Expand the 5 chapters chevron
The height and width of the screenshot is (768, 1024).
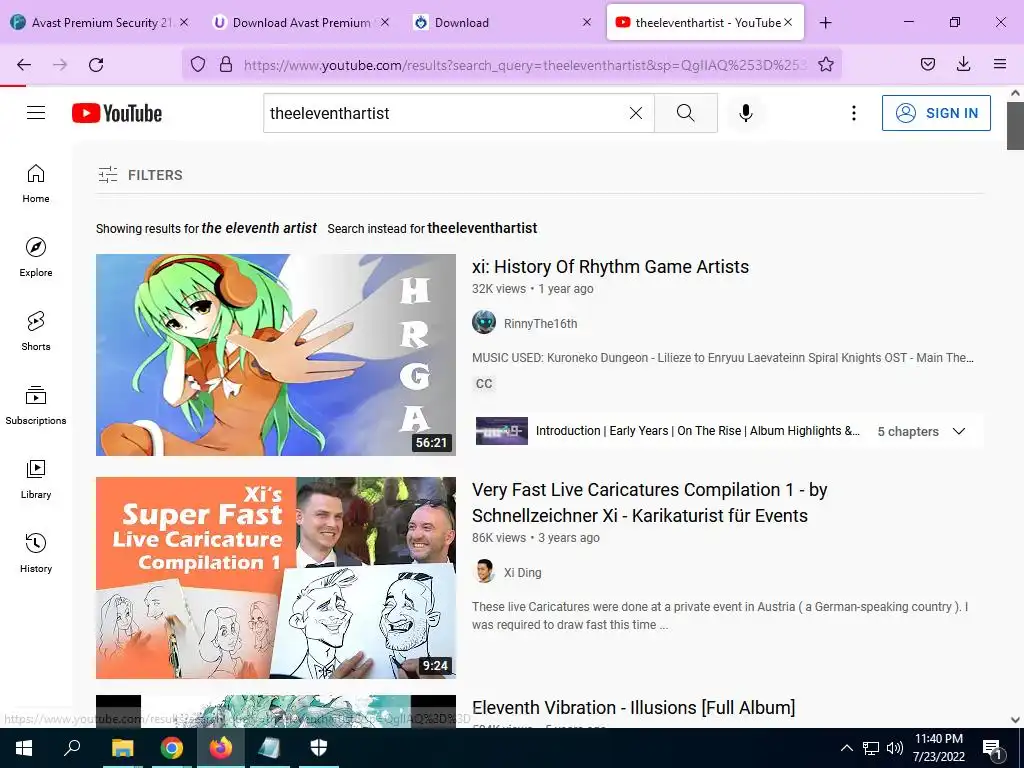[x=959, y=431]
